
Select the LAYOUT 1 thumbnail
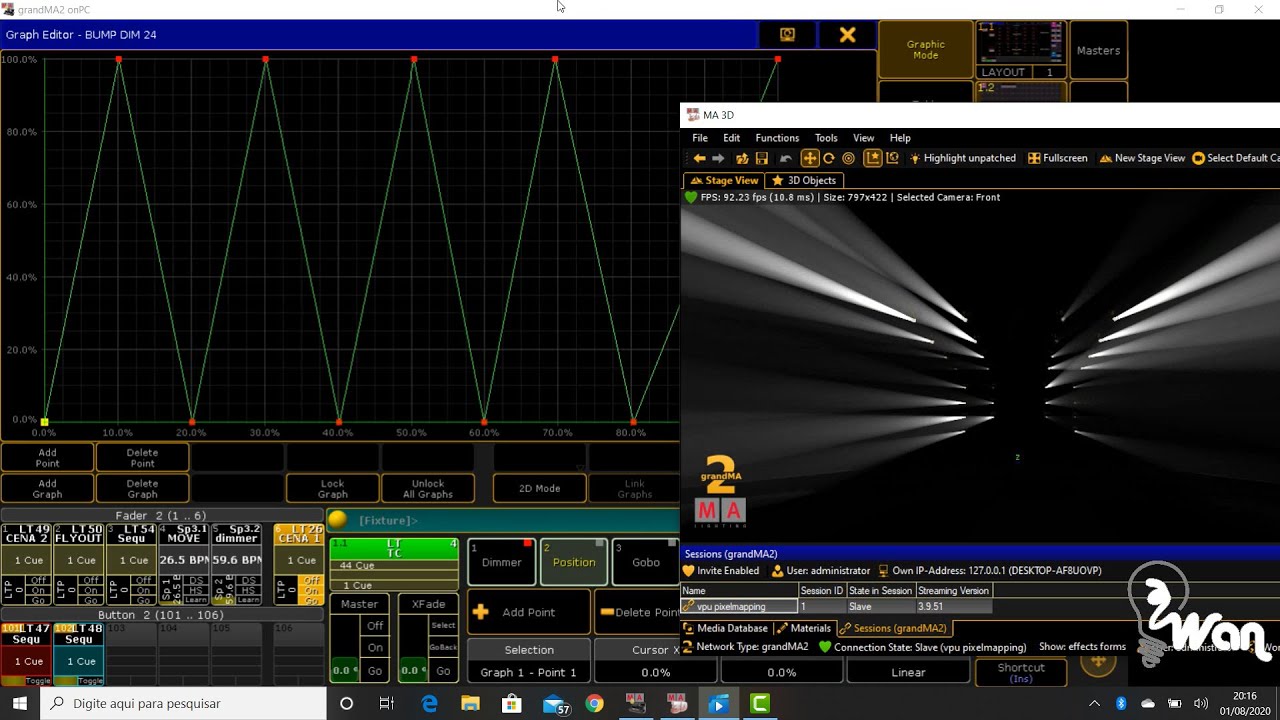click(x=1021, y=50)
